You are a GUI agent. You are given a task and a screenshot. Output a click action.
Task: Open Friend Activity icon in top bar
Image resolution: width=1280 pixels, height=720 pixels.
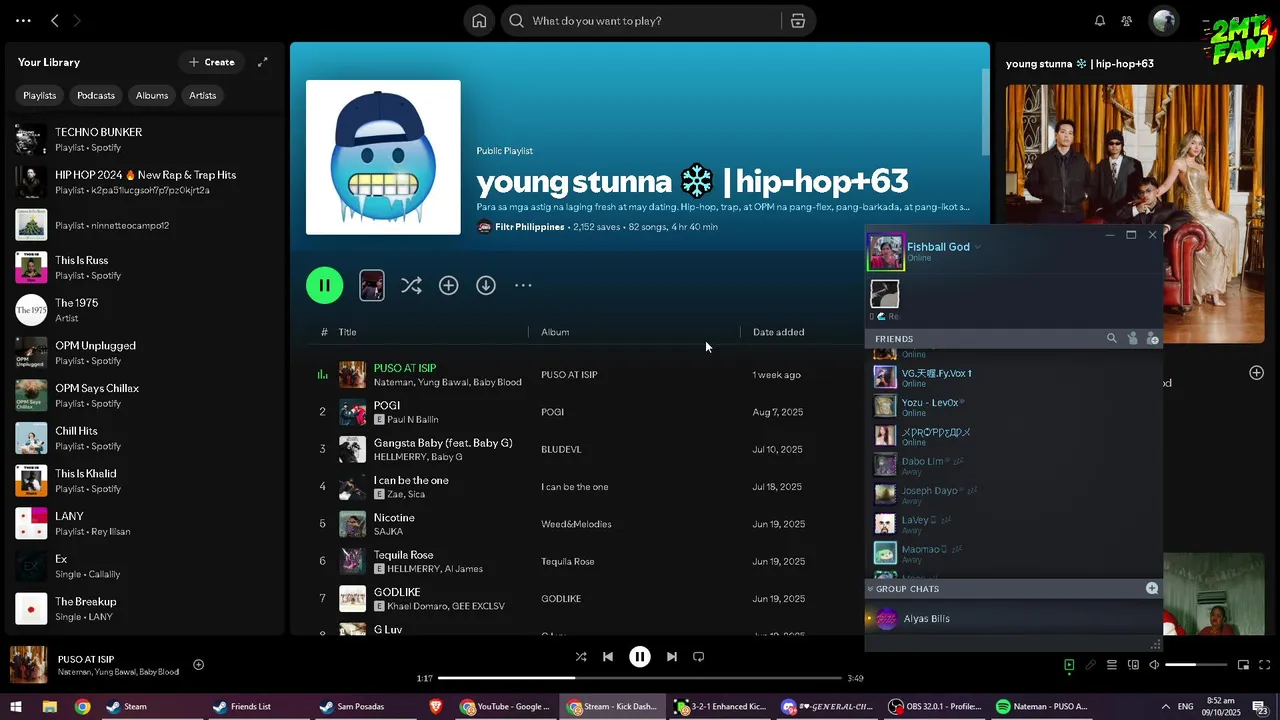coord(1127,20)
